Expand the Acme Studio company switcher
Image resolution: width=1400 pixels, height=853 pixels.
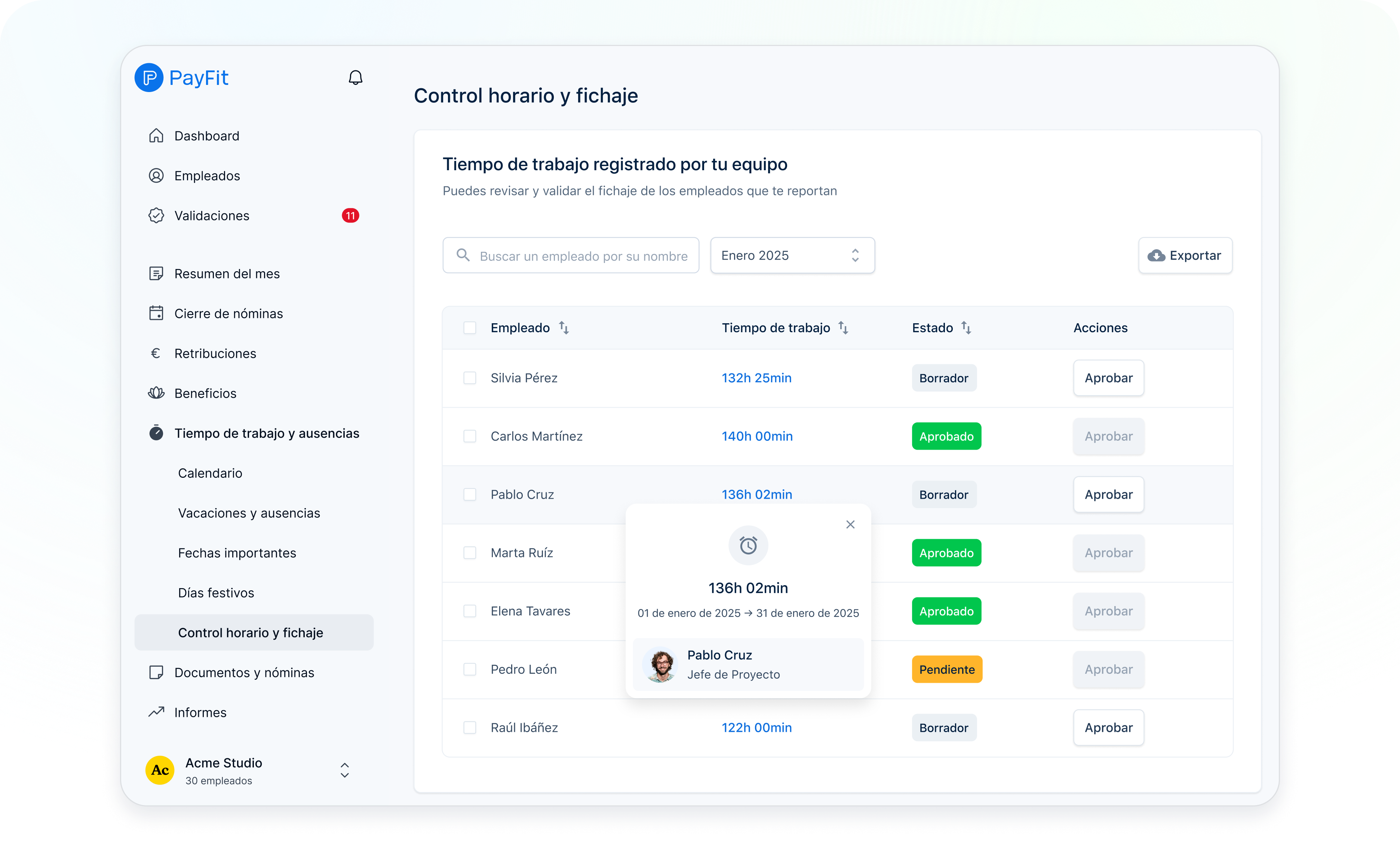click(344, 770)
